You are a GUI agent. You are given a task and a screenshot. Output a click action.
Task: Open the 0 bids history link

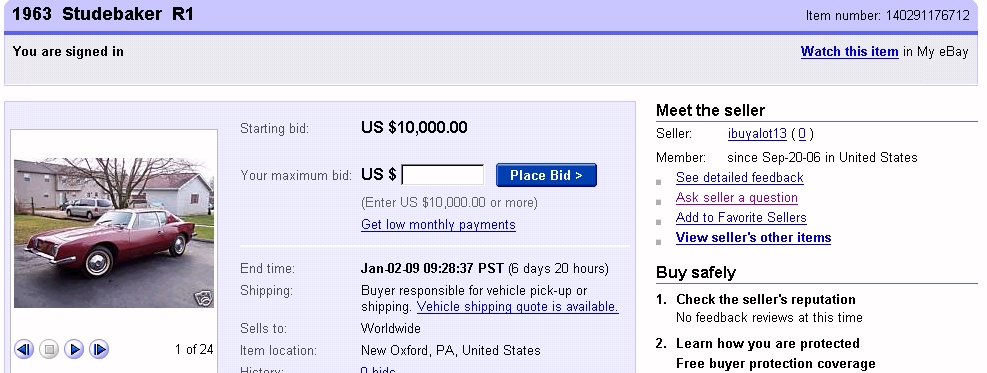click(378, 369)
